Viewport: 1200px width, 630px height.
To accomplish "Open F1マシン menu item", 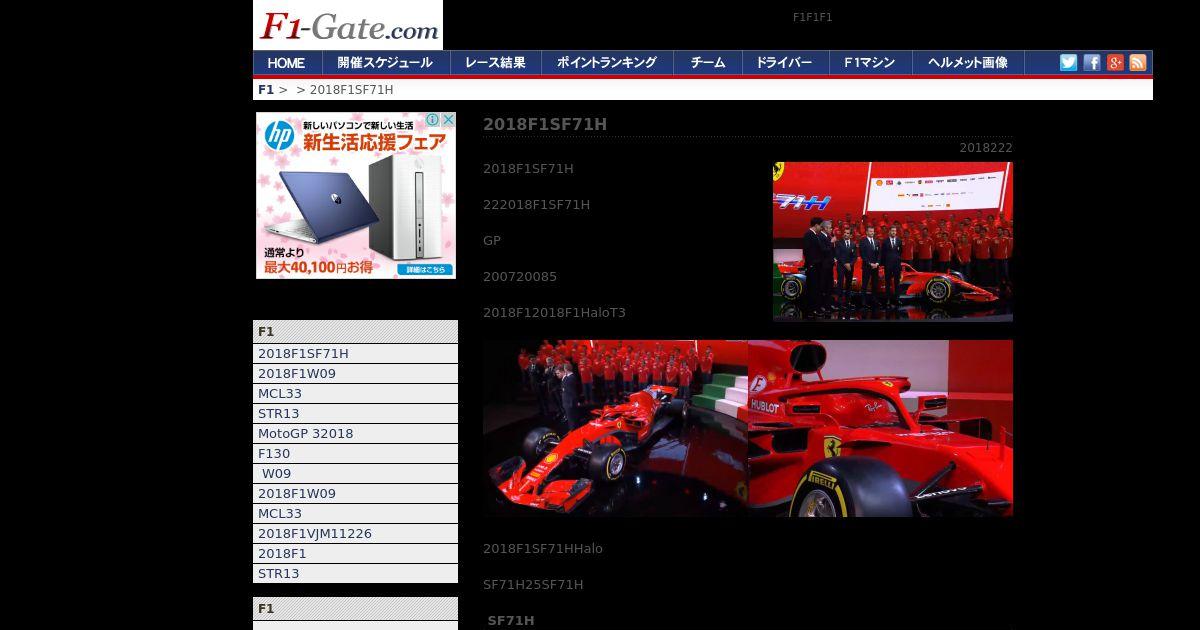I will tap(870, 62).
